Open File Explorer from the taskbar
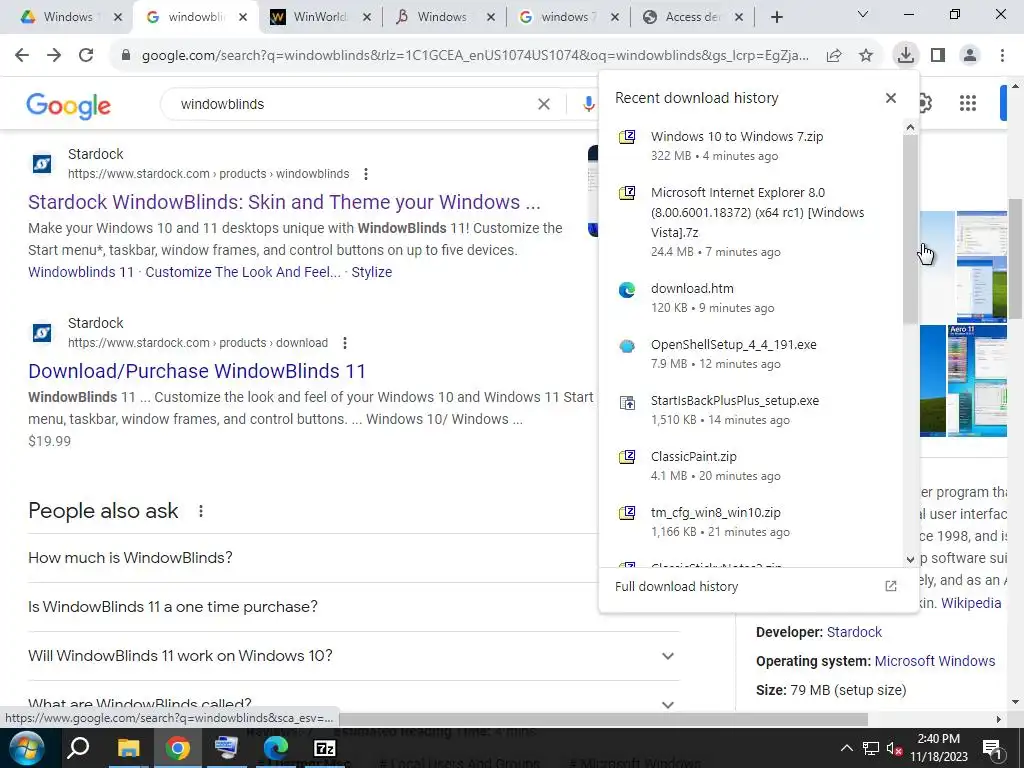 (128, 748)
